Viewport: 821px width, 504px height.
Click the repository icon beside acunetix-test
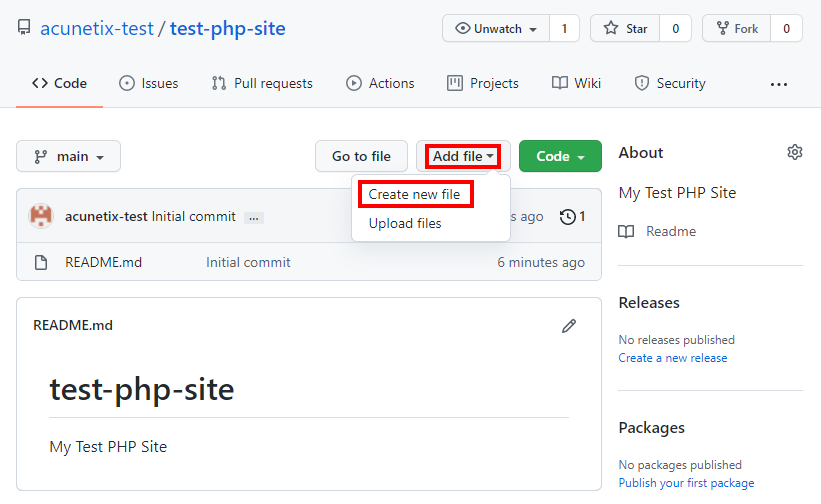pyautogui.click(x=24, y=27)
